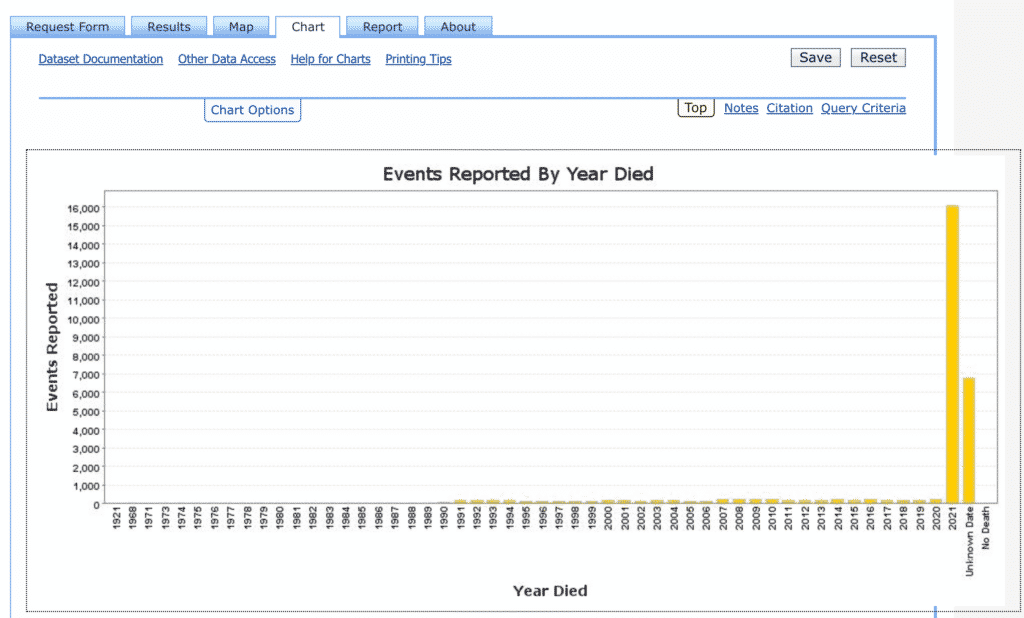Open the Dataset Documentation link
This screenshot has width=1024, height=618.
(x=101, y=59)
